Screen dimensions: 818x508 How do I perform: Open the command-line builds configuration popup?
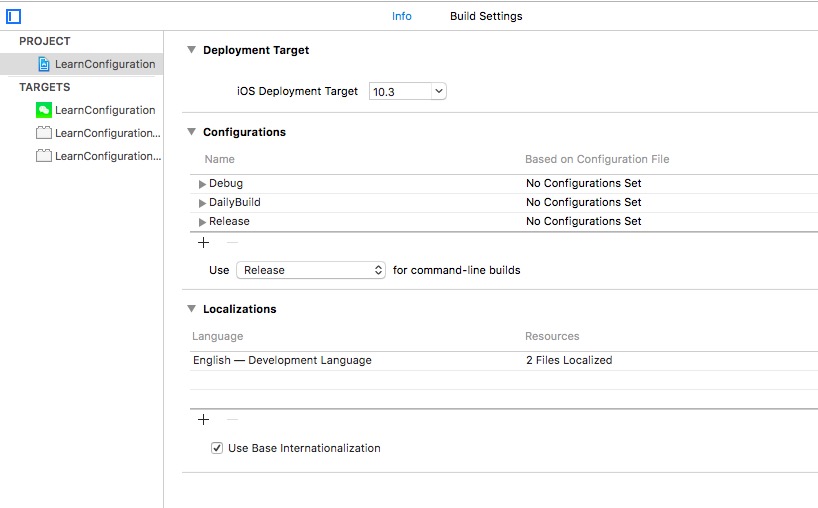(311, 270)
